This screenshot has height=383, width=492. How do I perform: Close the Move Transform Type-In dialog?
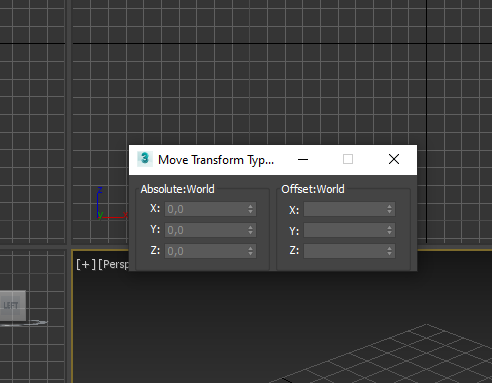[394, 159]
